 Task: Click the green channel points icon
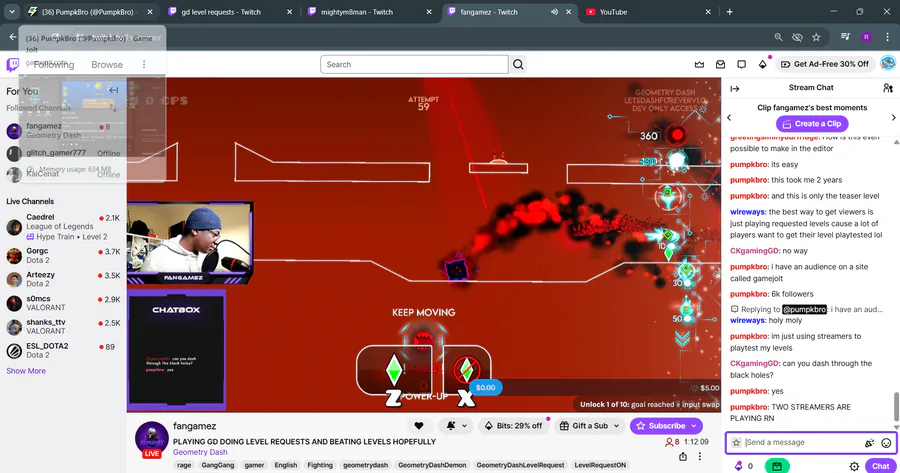[x=777, y=466]
